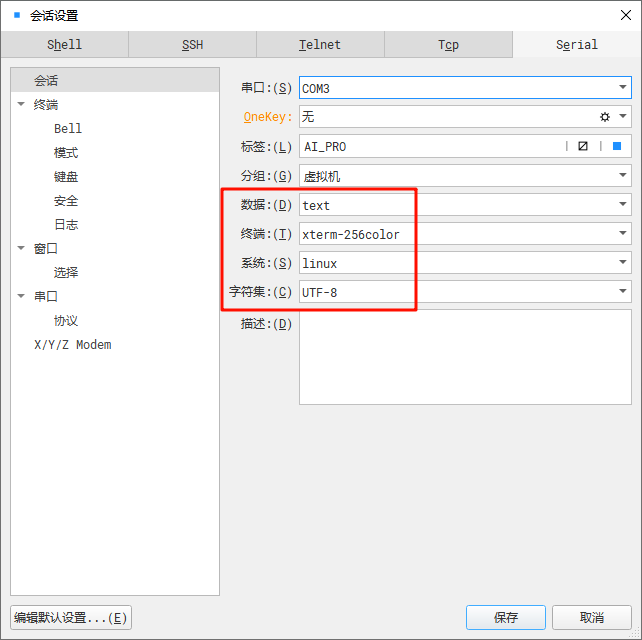The height and width of the screenshot is (640, 642).
Task: Select 模式 in the settings tree
Action: pos(66,153)
